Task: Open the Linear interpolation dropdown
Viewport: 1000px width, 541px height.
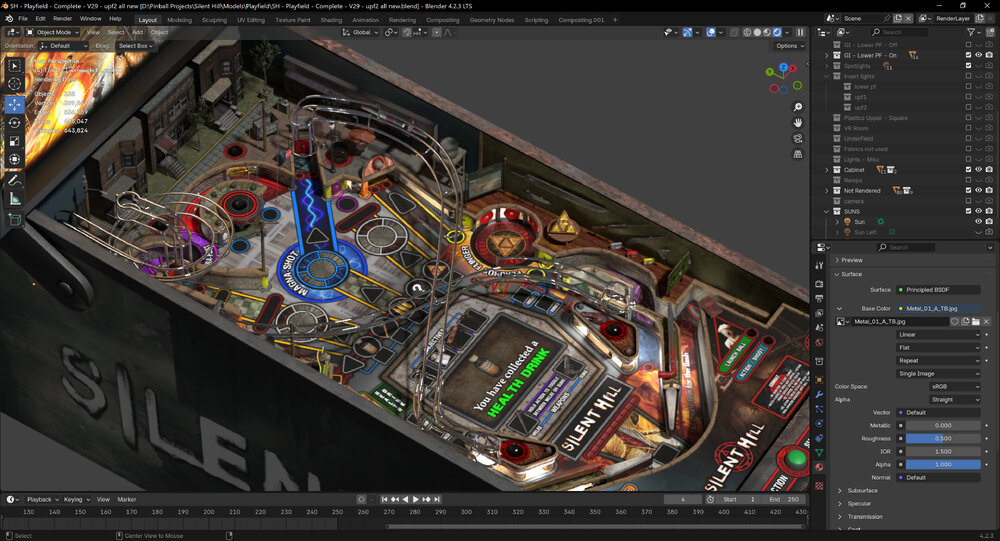Action: (x=938, y=334)
